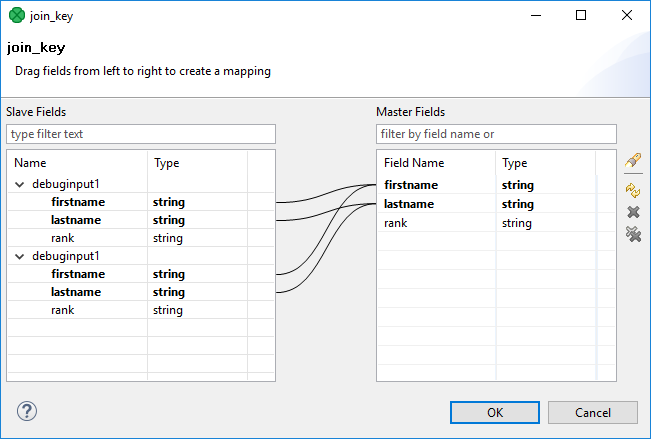Open help with the question mark icon
The width and height of the screenshot is (651, 439).
(27, 410)
